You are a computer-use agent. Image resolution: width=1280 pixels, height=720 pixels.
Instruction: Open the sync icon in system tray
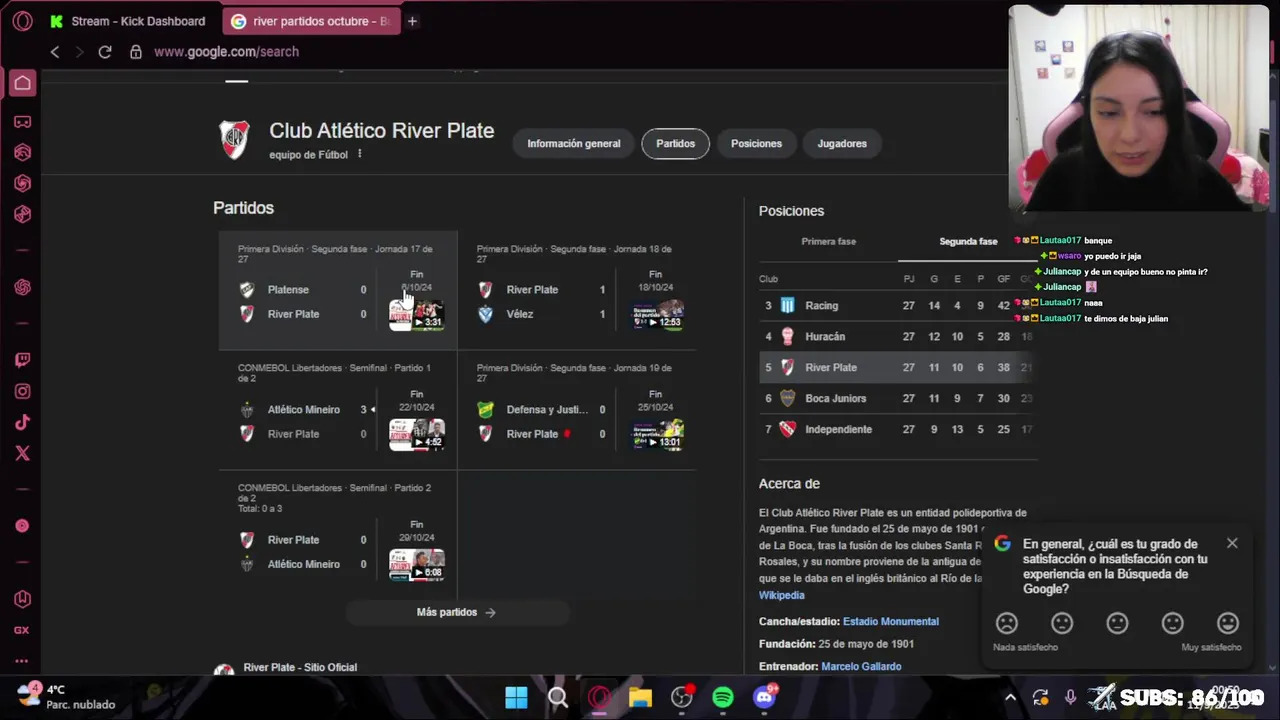point(1040,697)
